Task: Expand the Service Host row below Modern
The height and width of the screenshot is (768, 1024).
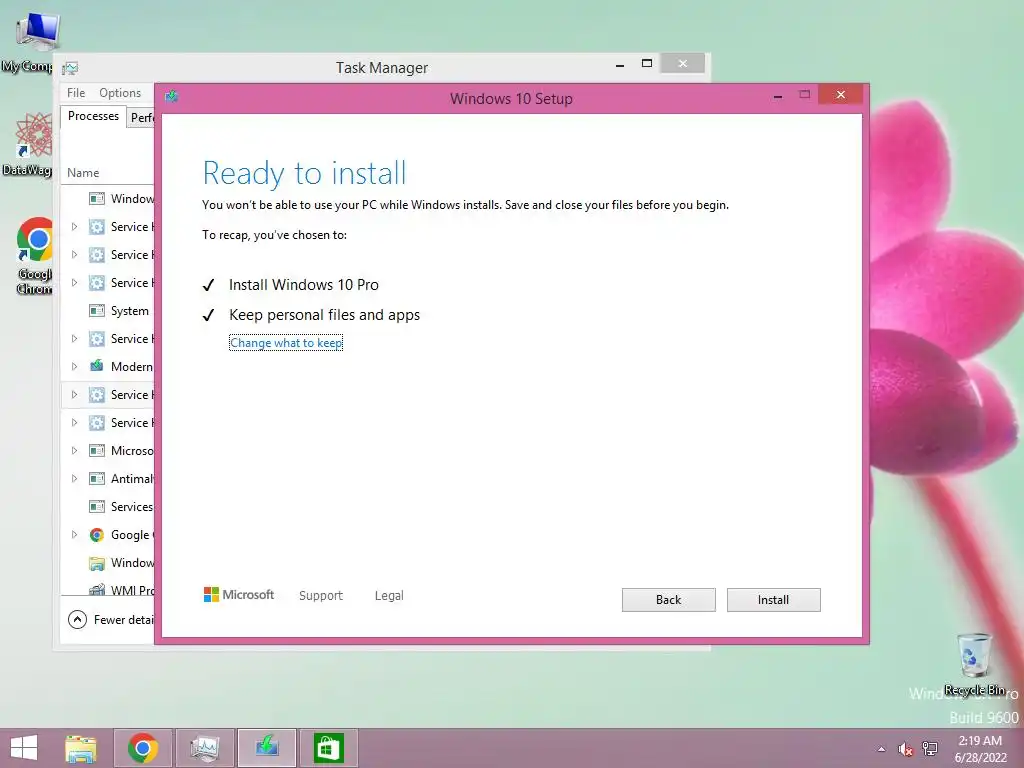Action: [x=74, y=394]
